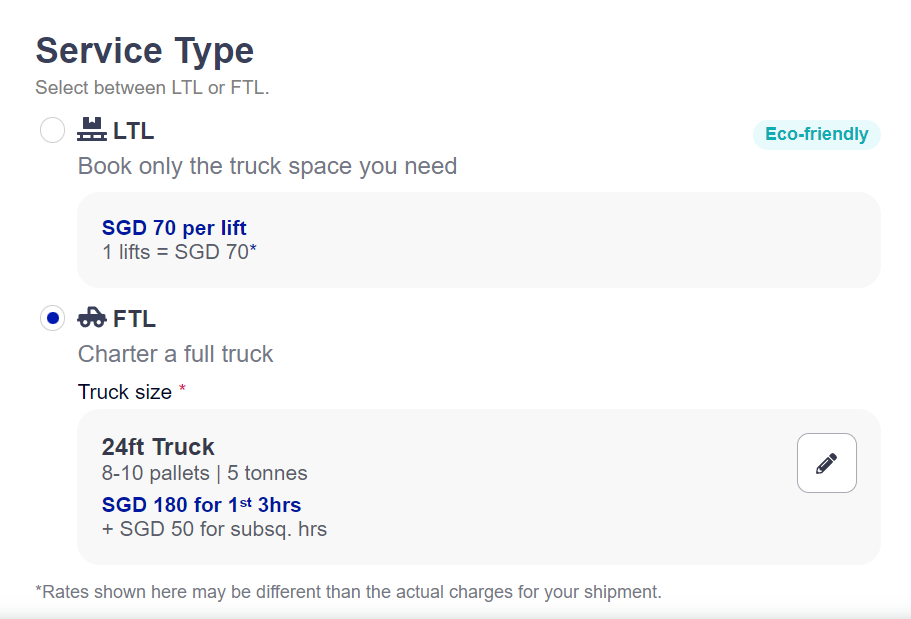Click the SGD 180 for 1st 3hrs rate
911x619 pixels.
tap(201, 504)
